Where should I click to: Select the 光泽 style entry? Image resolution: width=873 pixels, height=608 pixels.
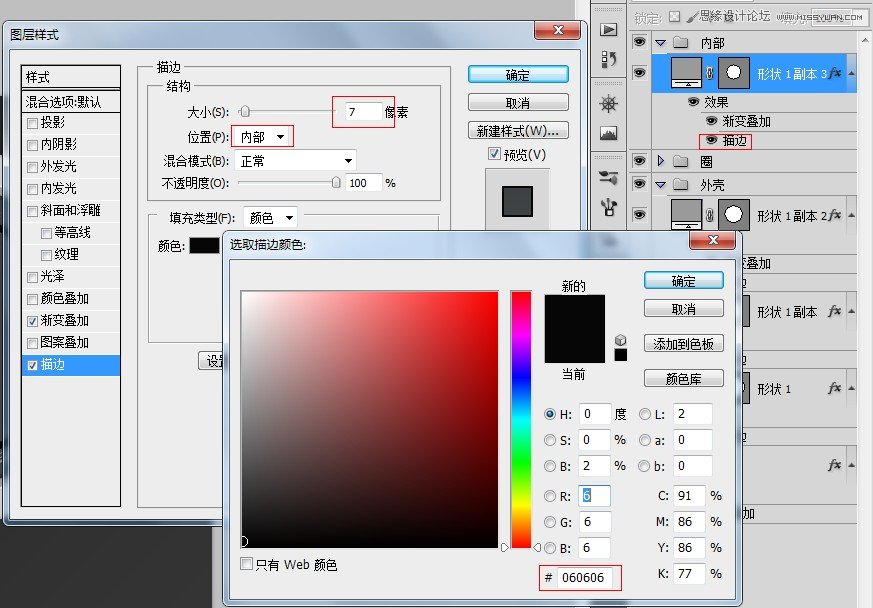click(x=71, y=277)
